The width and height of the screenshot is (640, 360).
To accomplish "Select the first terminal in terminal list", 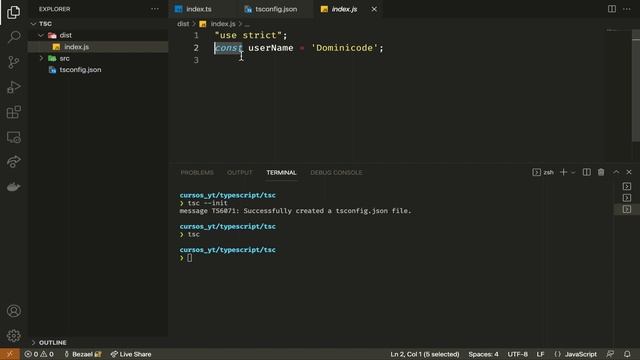I will 627,186.
